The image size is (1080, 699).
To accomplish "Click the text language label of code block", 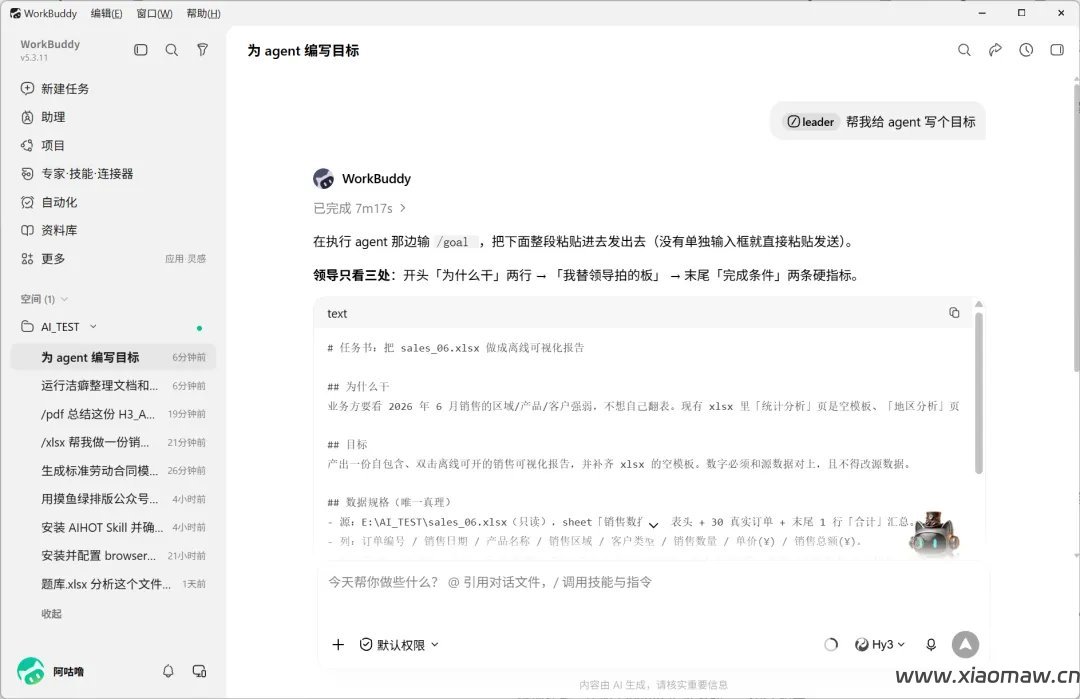I will click(337, 313).
